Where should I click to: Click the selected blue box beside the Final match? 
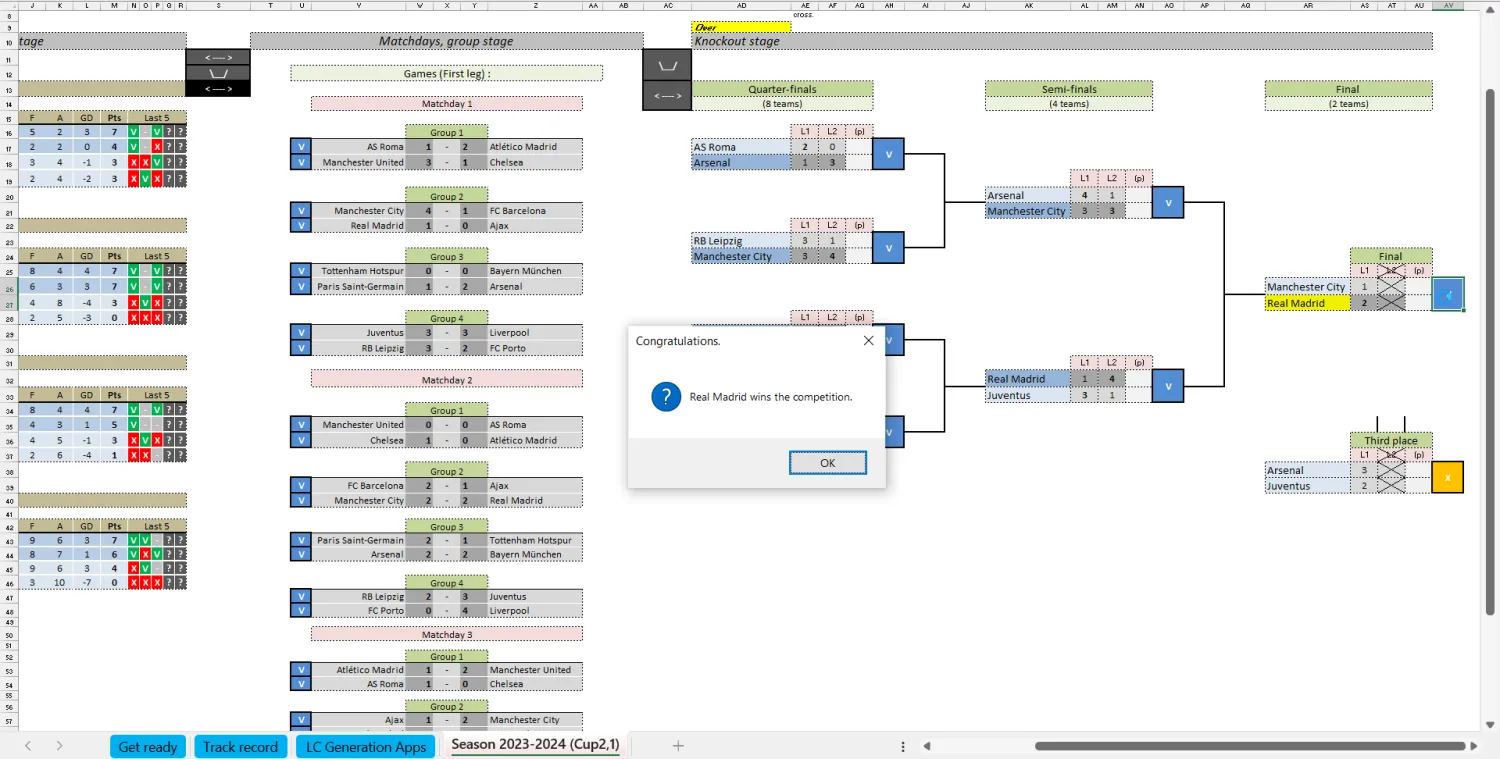pos(1448,294)
